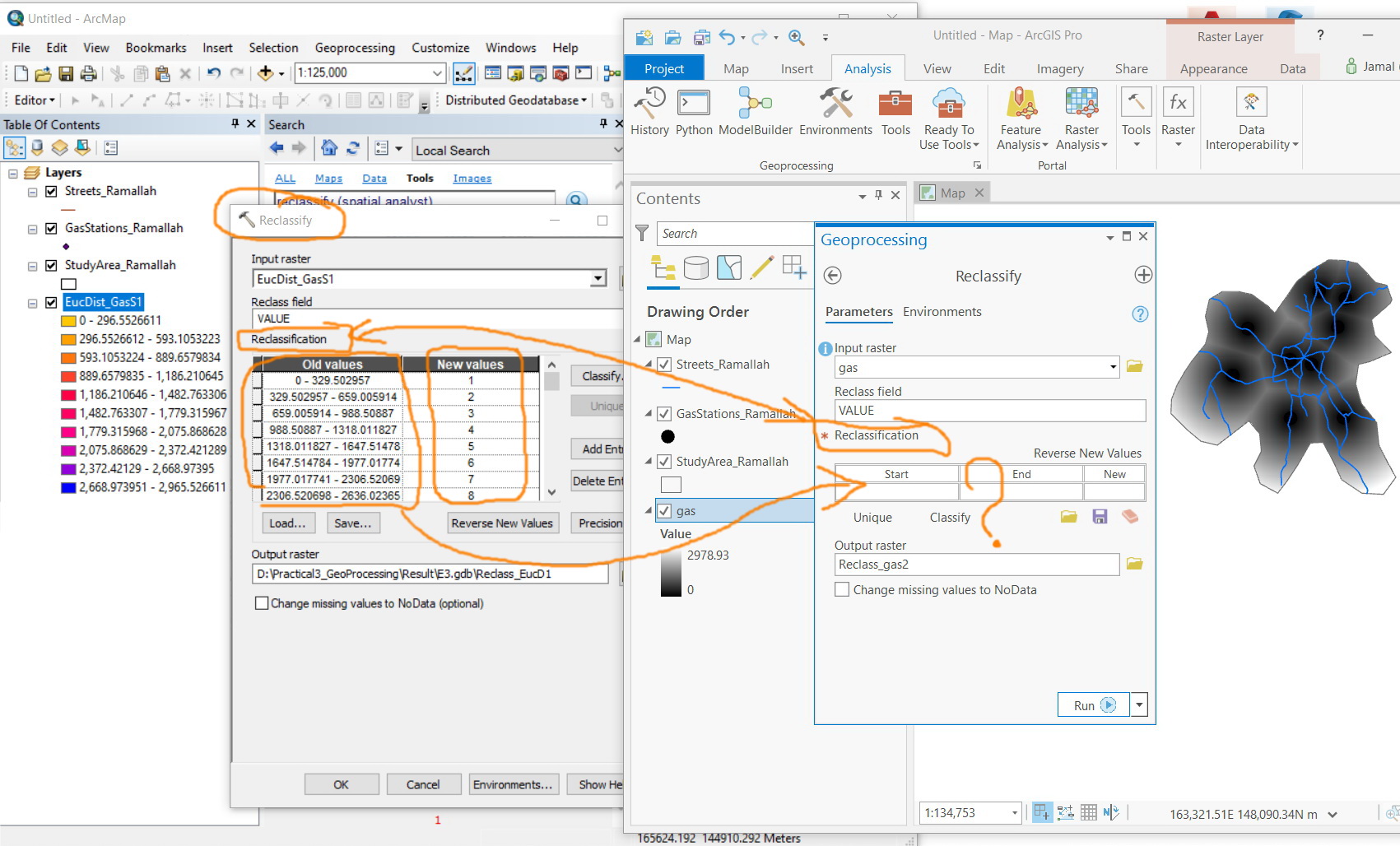Screen dimensions: 1400x846
Task: Open ArcGIS Pro map scale dropdown
Action: [1014, 813]
